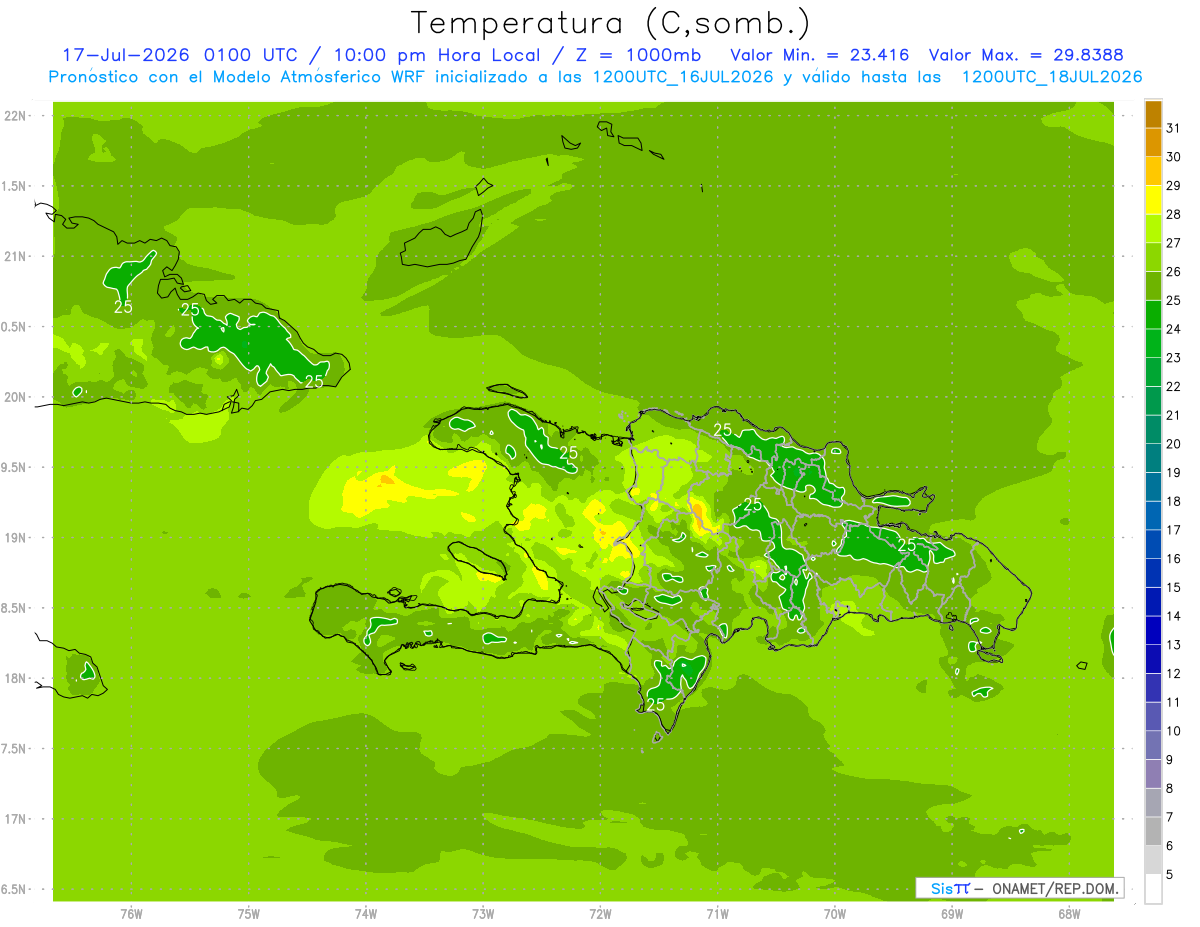Click the number 20 on the color scale
The image size is (1200, 927).
pos(1174,444)
